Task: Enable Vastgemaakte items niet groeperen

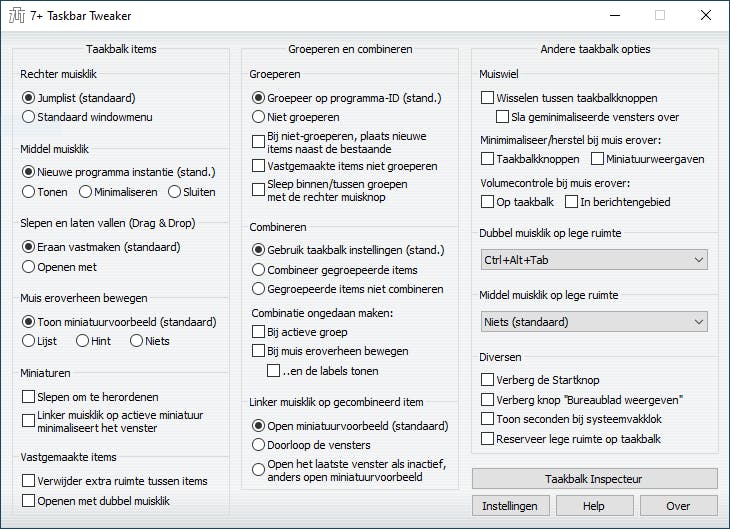Action: click(259, 165)
